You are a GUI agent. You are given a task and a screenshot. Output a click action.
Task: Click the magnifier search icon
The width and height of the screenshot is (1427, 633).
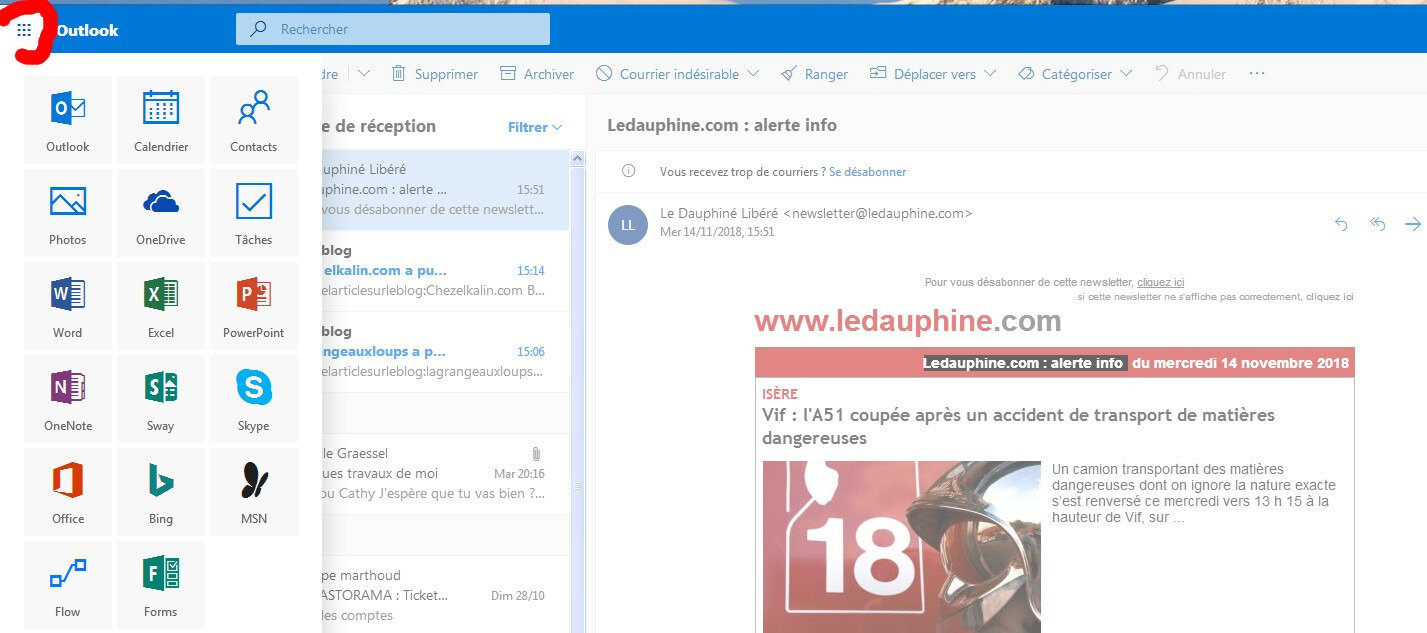[258, 29]
